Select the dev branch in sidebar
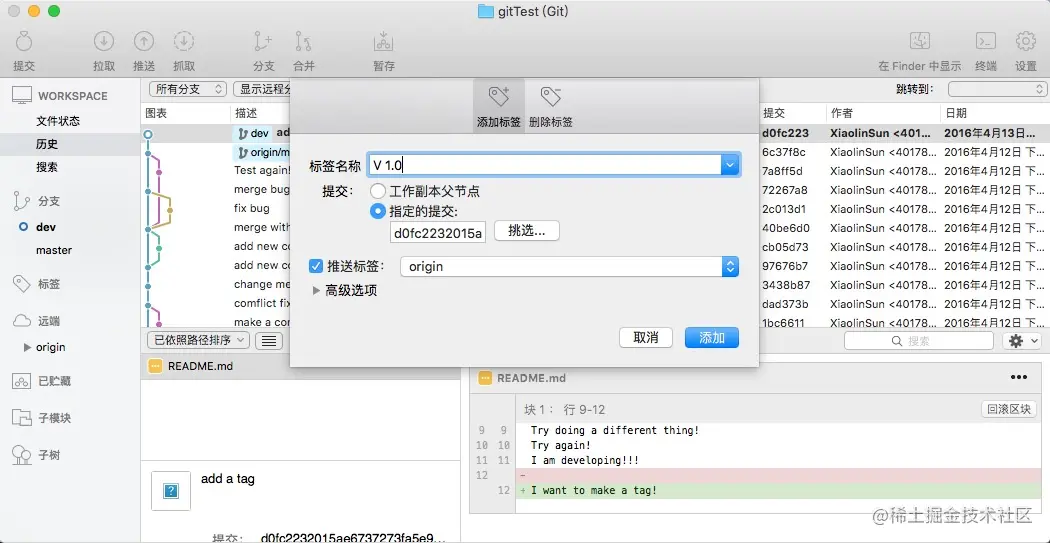This screenshot has height=543, width=1050. pos(46,227)
